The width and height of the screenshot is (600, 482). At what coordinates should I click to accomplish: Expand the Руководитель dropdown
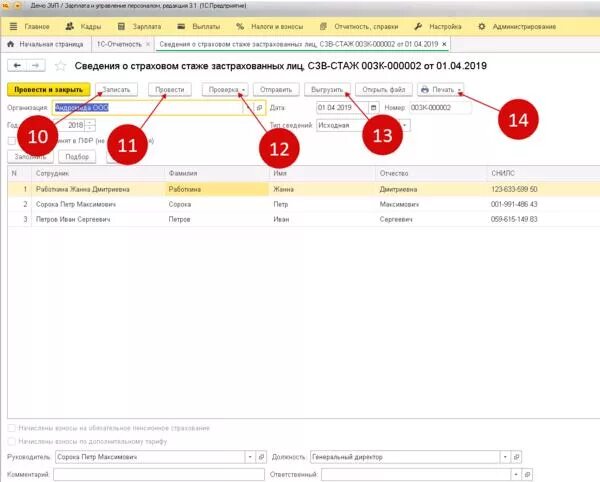[x=250, y=457]
